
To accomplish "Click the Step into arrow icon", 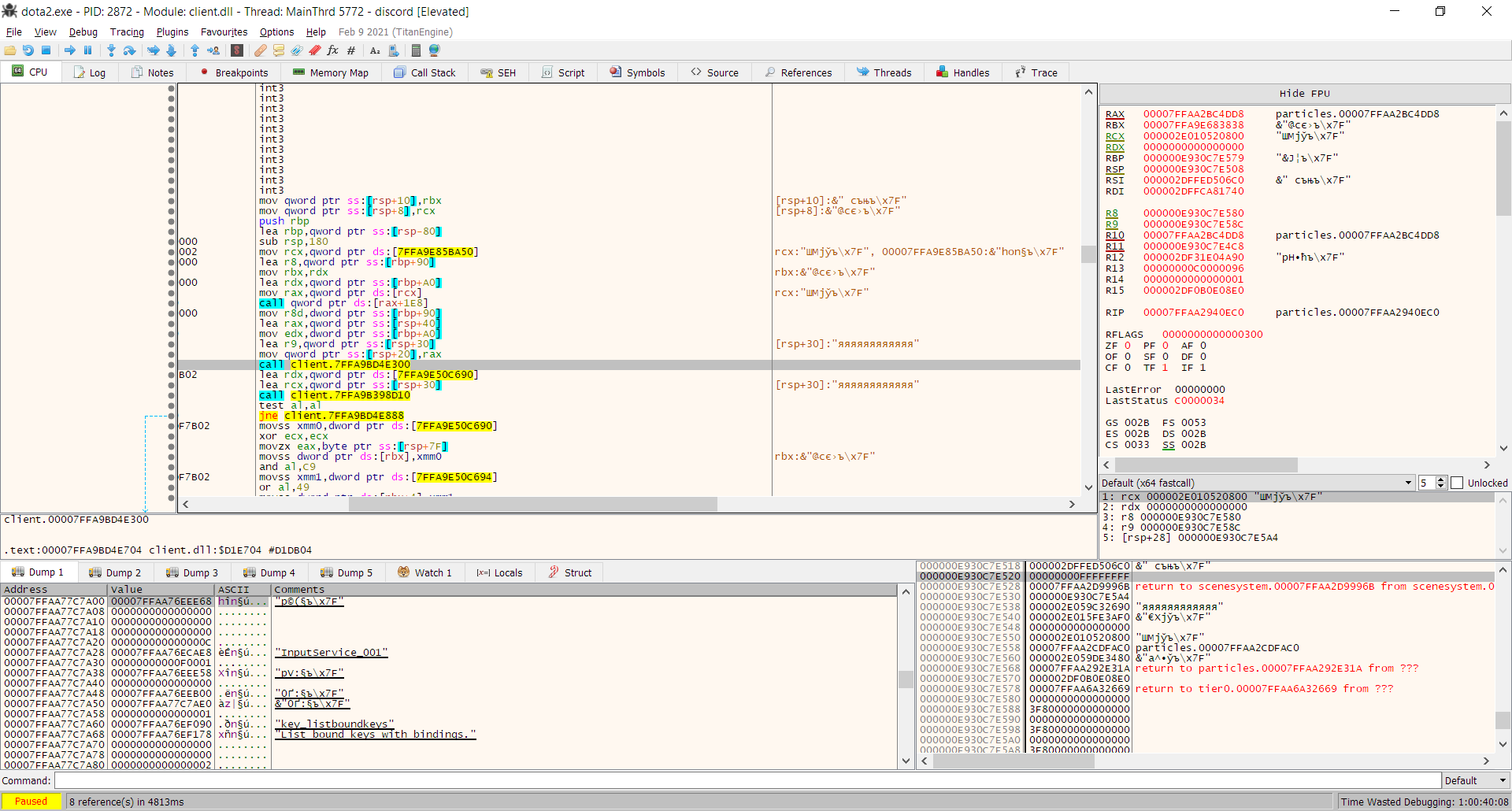I will click(111, 50).
